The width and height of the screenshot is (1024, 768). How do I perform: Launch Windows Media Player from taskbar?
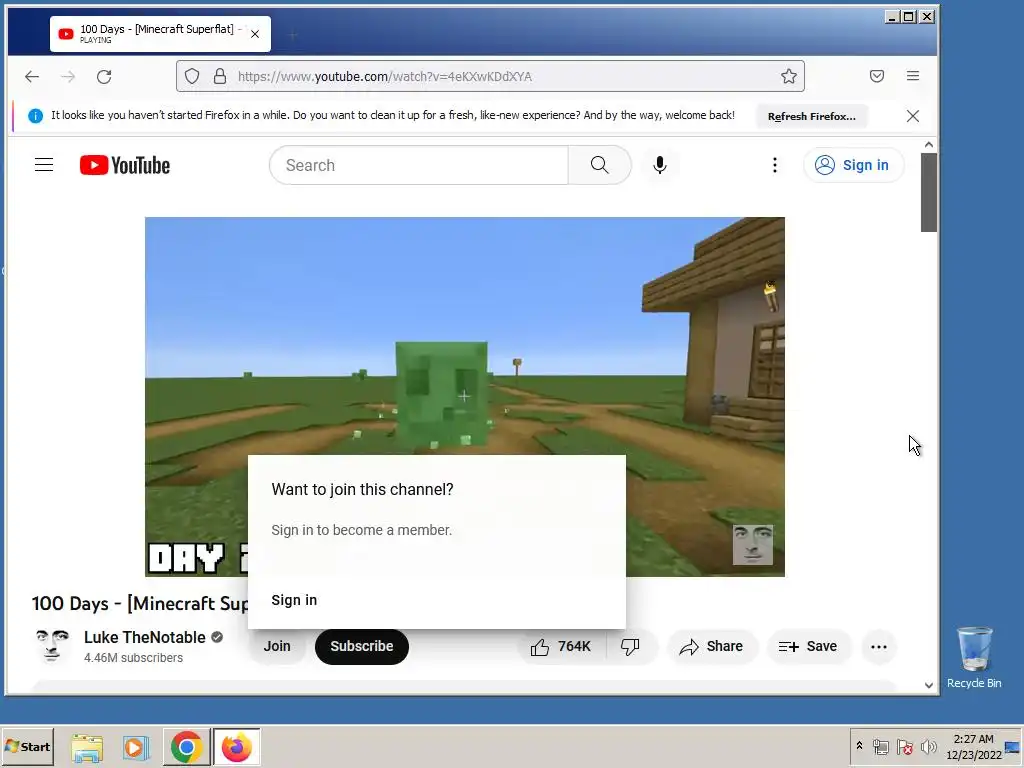coord(136,747)
